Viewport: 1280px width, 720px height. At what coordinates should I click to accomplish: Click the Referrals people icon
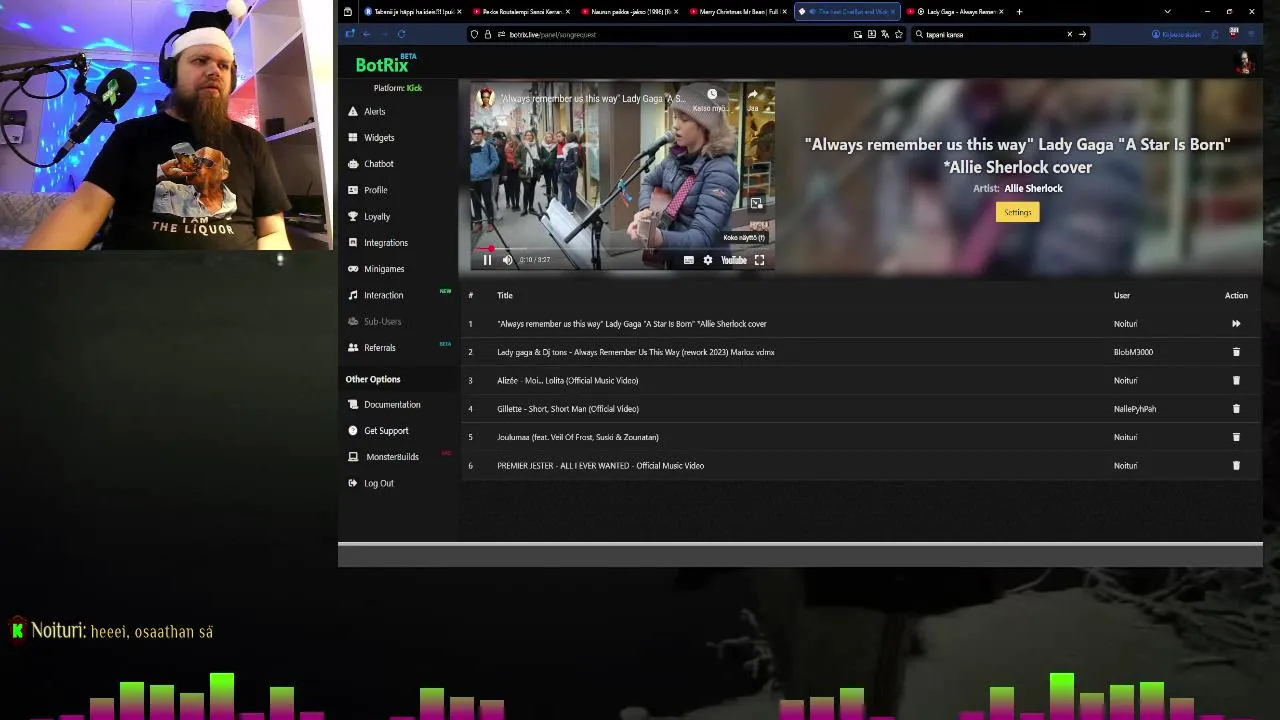[x=353, y=347]
